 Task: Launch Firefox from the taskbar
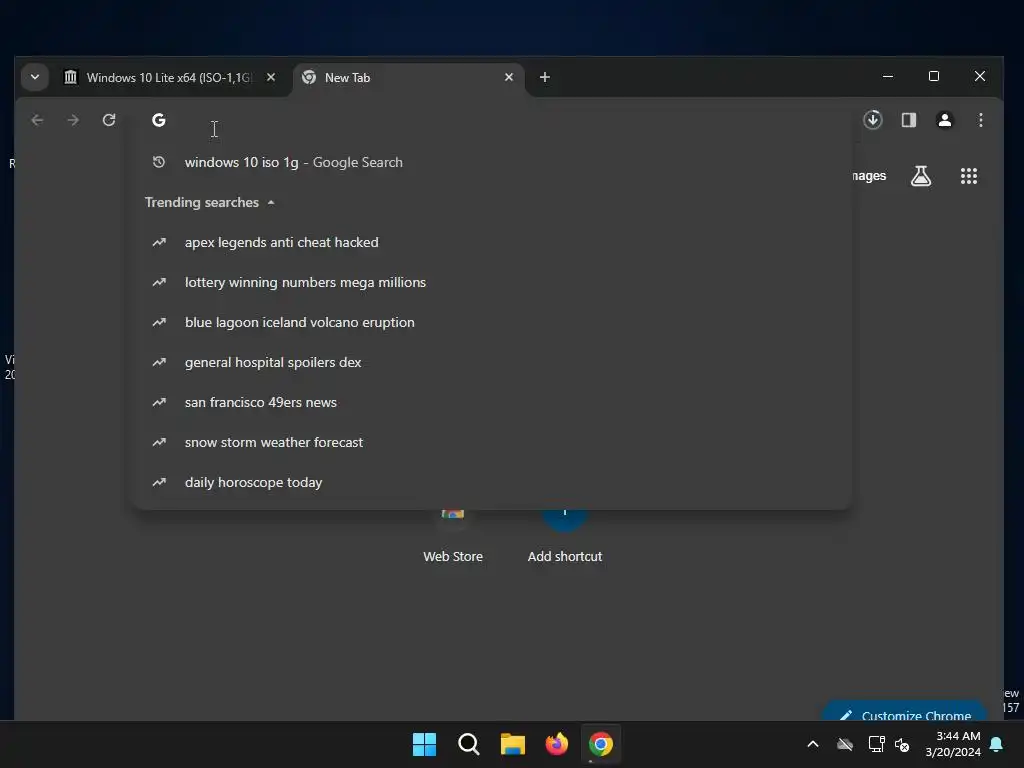(x=557, y=744)
